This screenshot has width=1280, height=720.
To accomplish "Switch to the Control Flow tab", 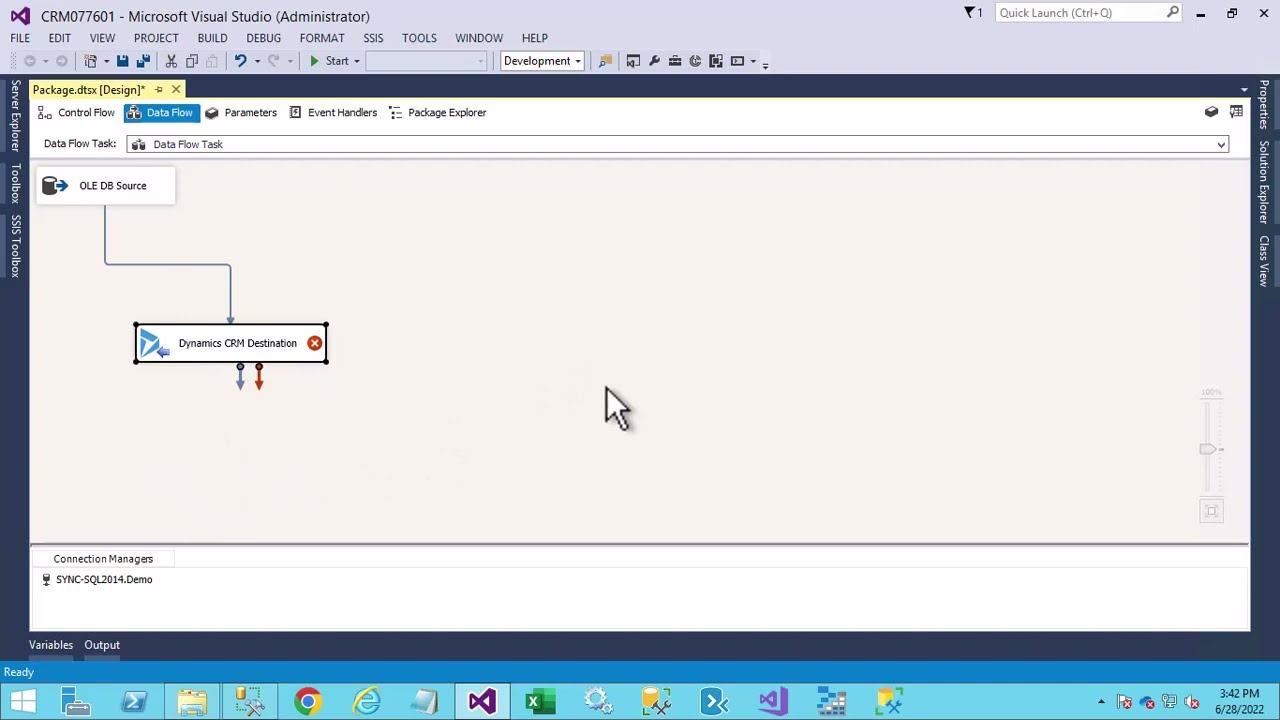I will click(76, 113).
